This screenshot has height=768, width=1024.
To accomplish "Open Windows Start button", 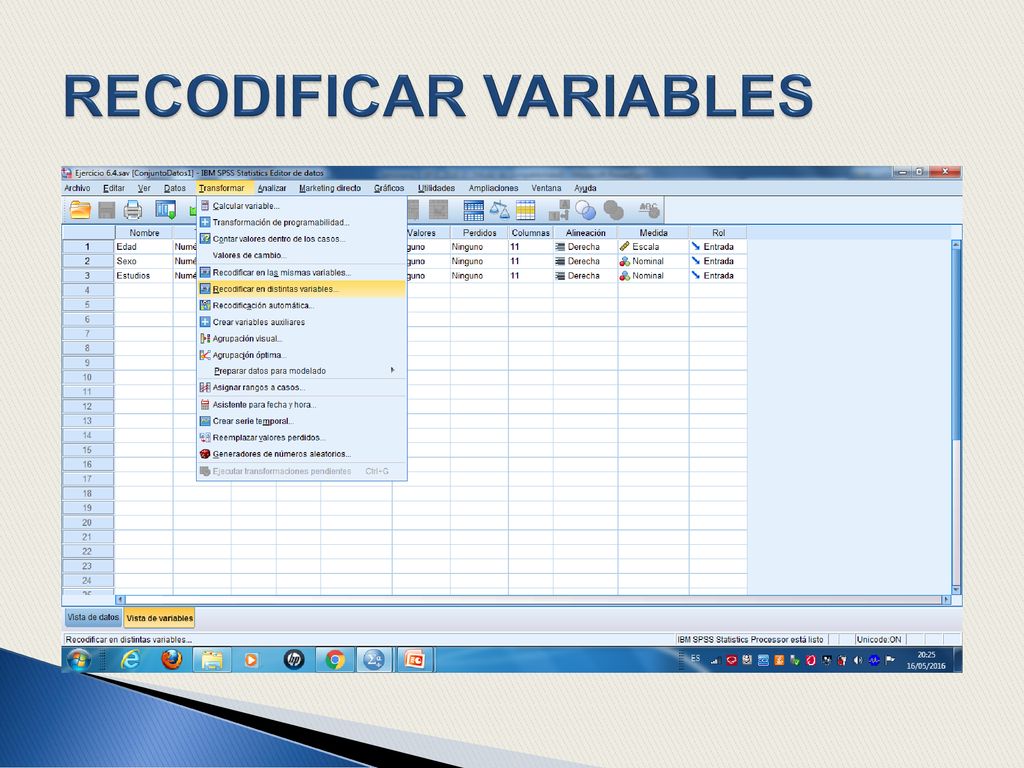I will [x=79, y=660].
